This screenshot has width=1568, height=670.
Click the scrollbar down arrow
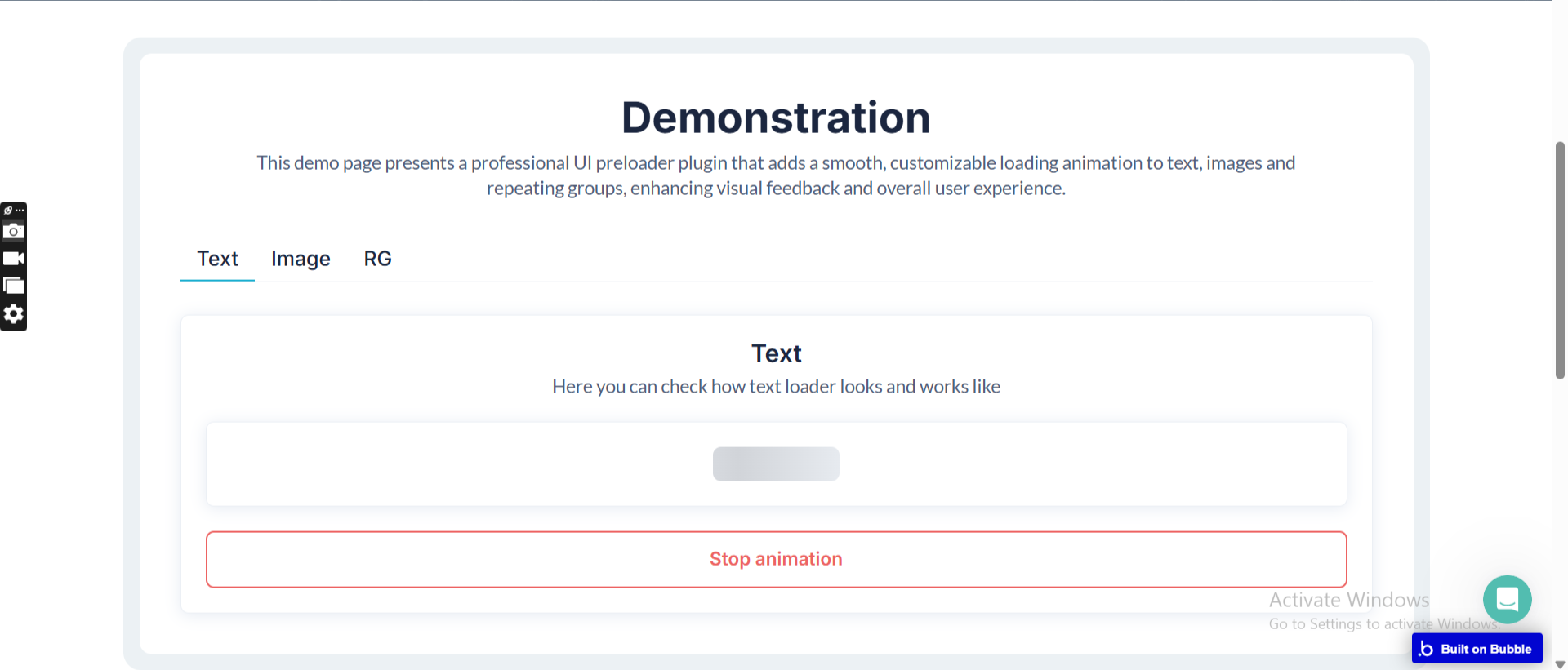click(1560, 664)
